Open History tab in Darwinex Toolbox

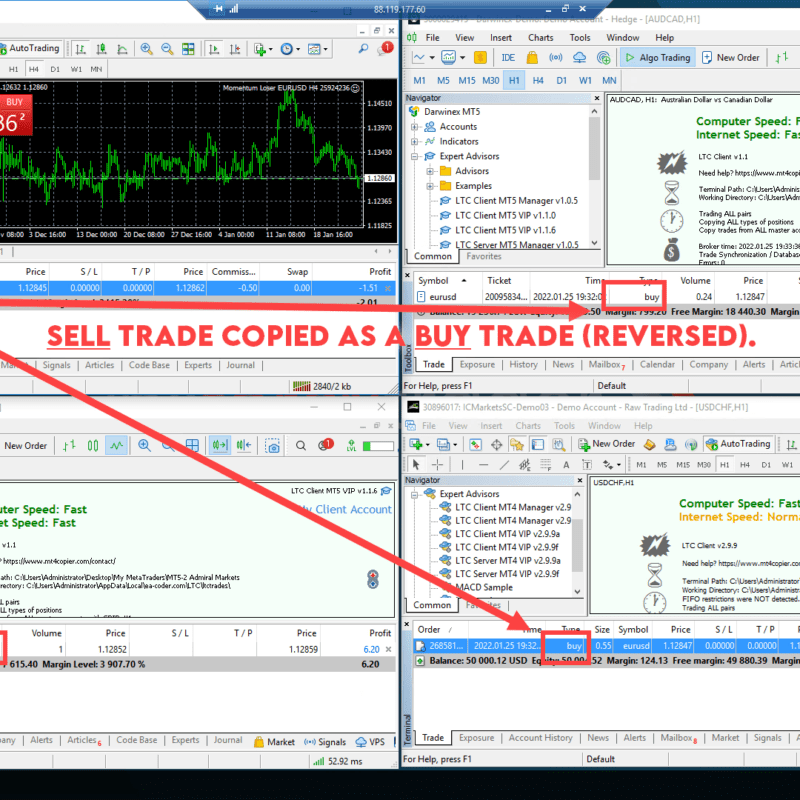pyautogui.click(x=523, y=365)
